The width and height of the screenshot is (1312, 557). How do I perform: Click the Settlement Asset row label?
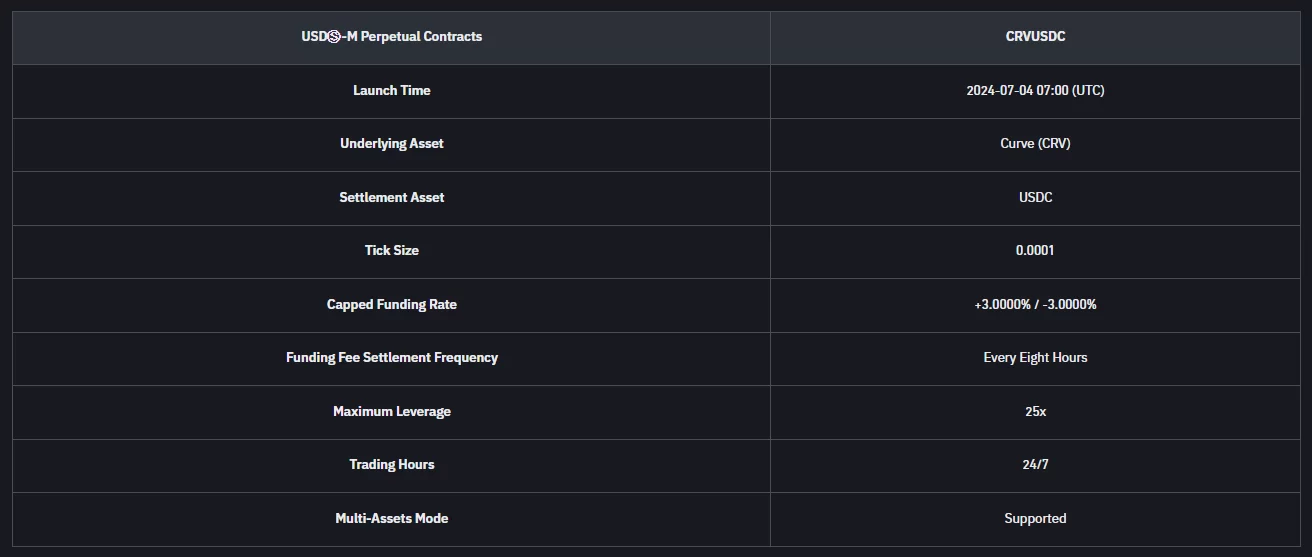pos(391,197)
